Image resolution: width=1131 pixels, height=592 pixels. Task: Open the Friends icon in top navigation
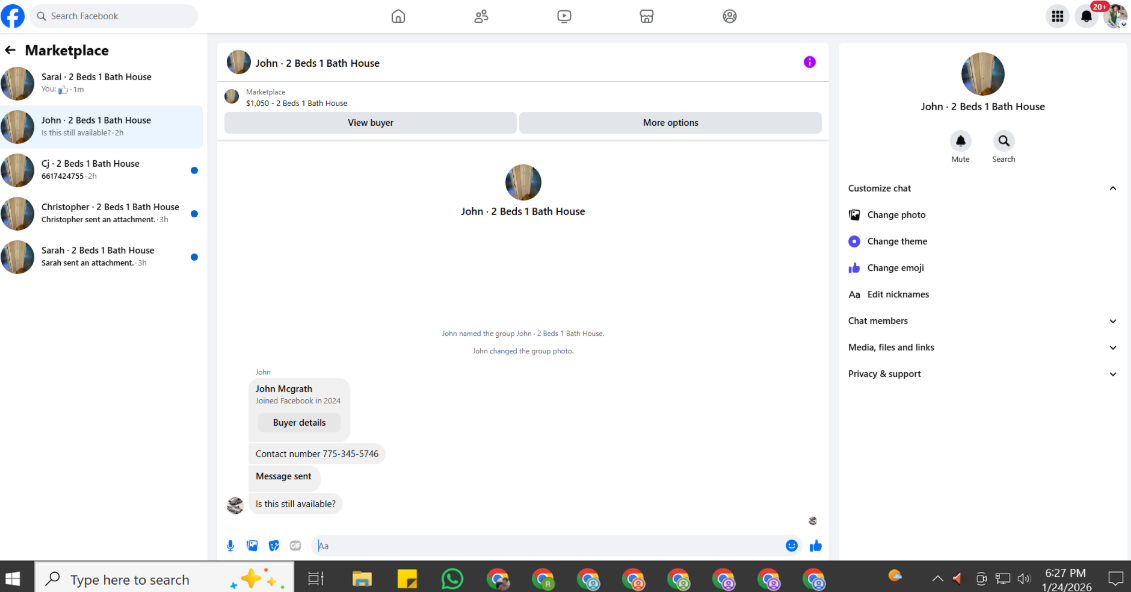coord(481,16)
